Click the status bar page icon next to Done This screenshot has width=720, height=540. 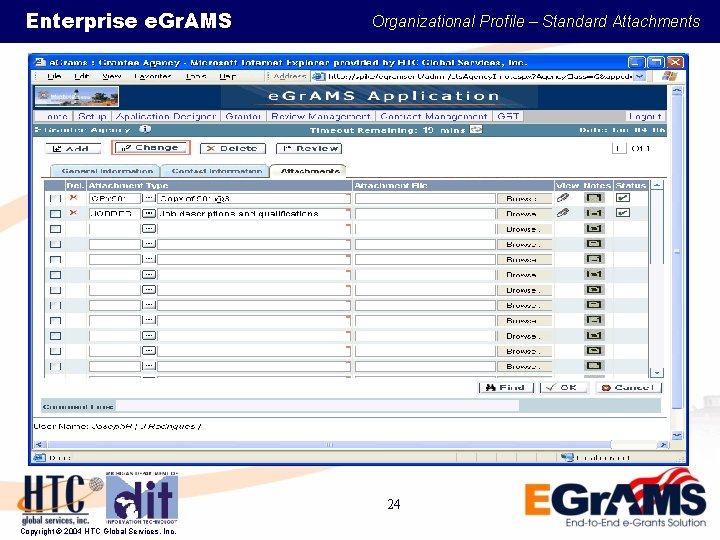click(x=39, y=457)
